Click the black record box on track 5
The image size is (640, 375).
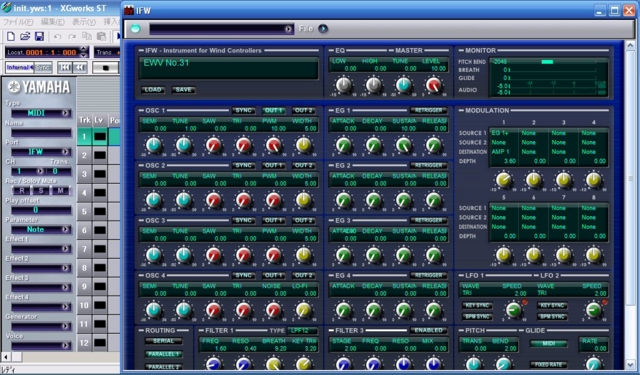(x=100, y=211)
